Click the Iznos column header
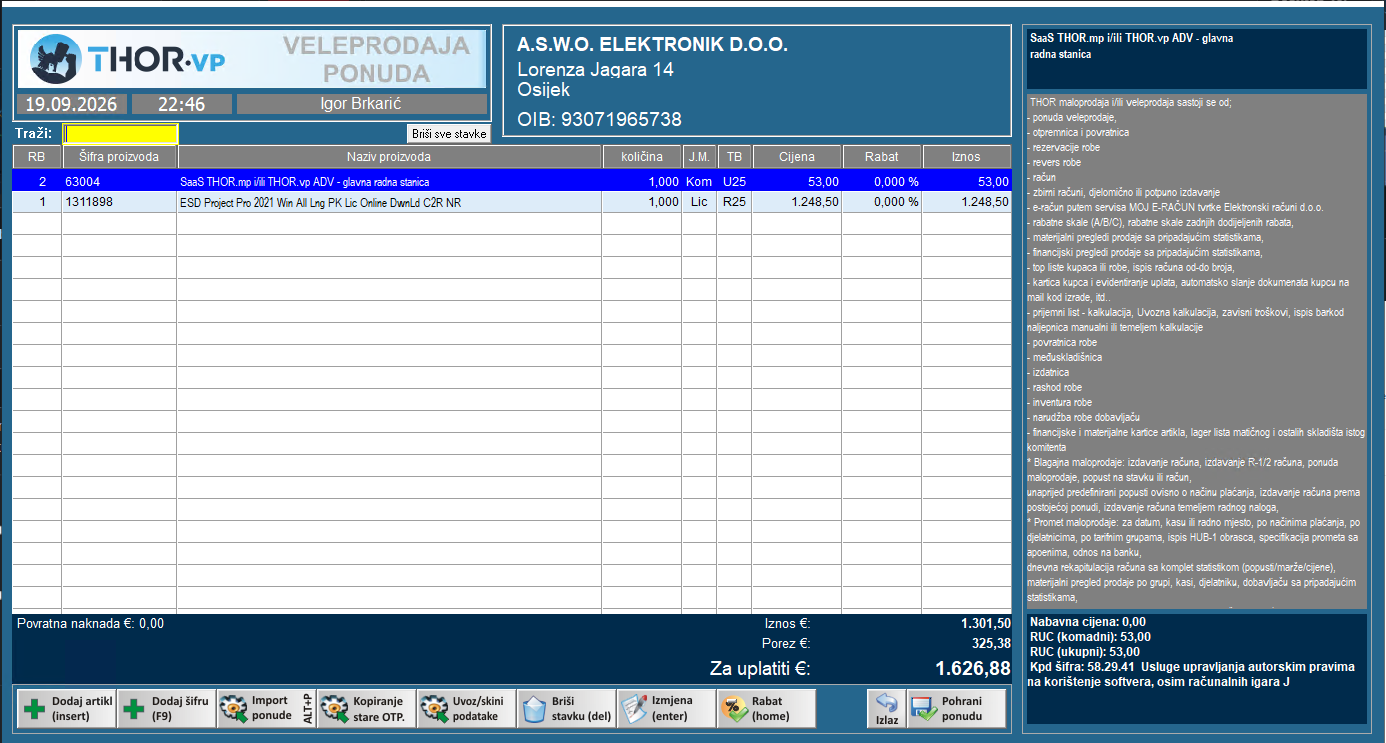 tap(966, 157)
